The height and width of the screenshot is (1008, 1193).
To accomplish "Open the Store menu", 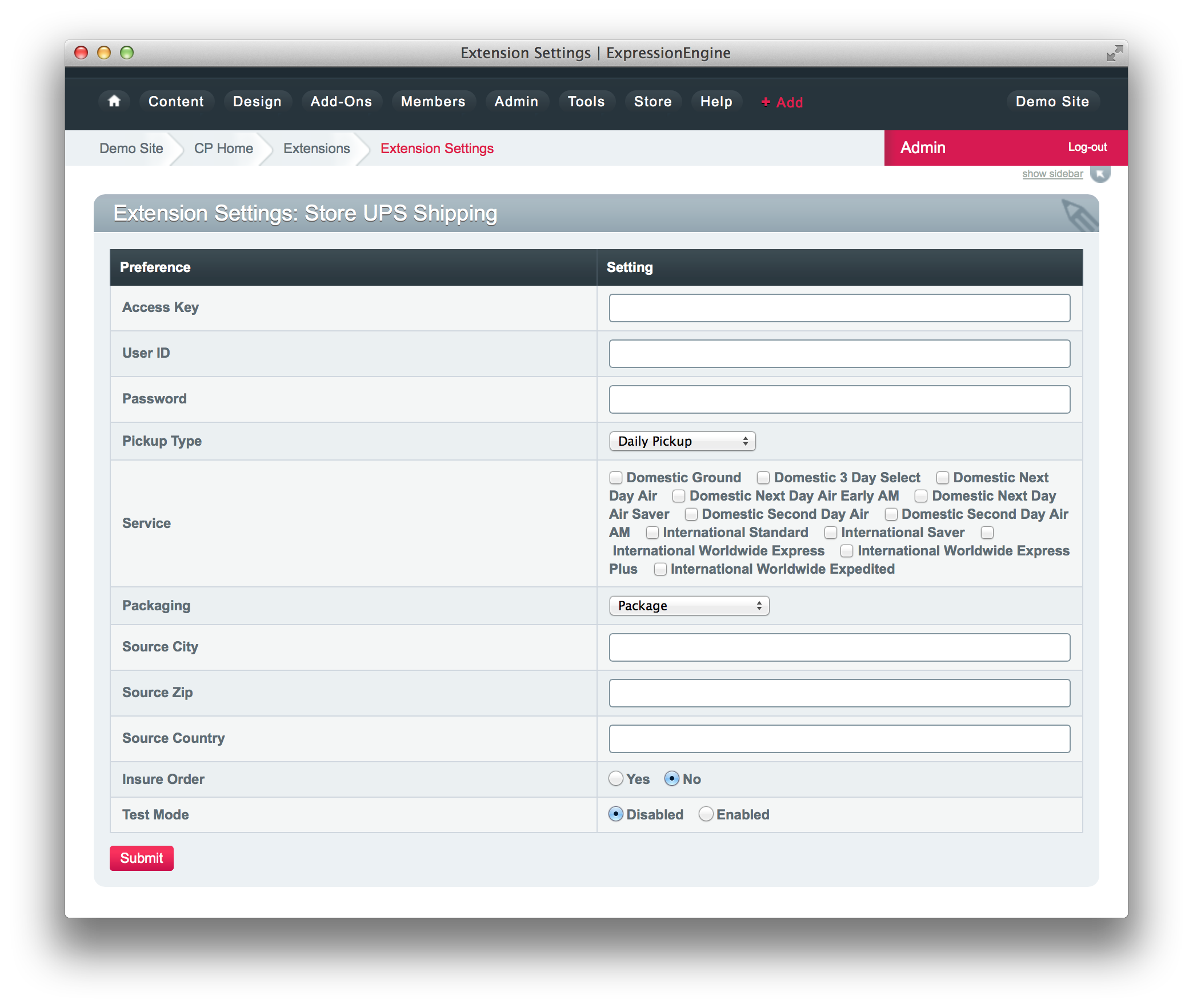I will point(653,101).
